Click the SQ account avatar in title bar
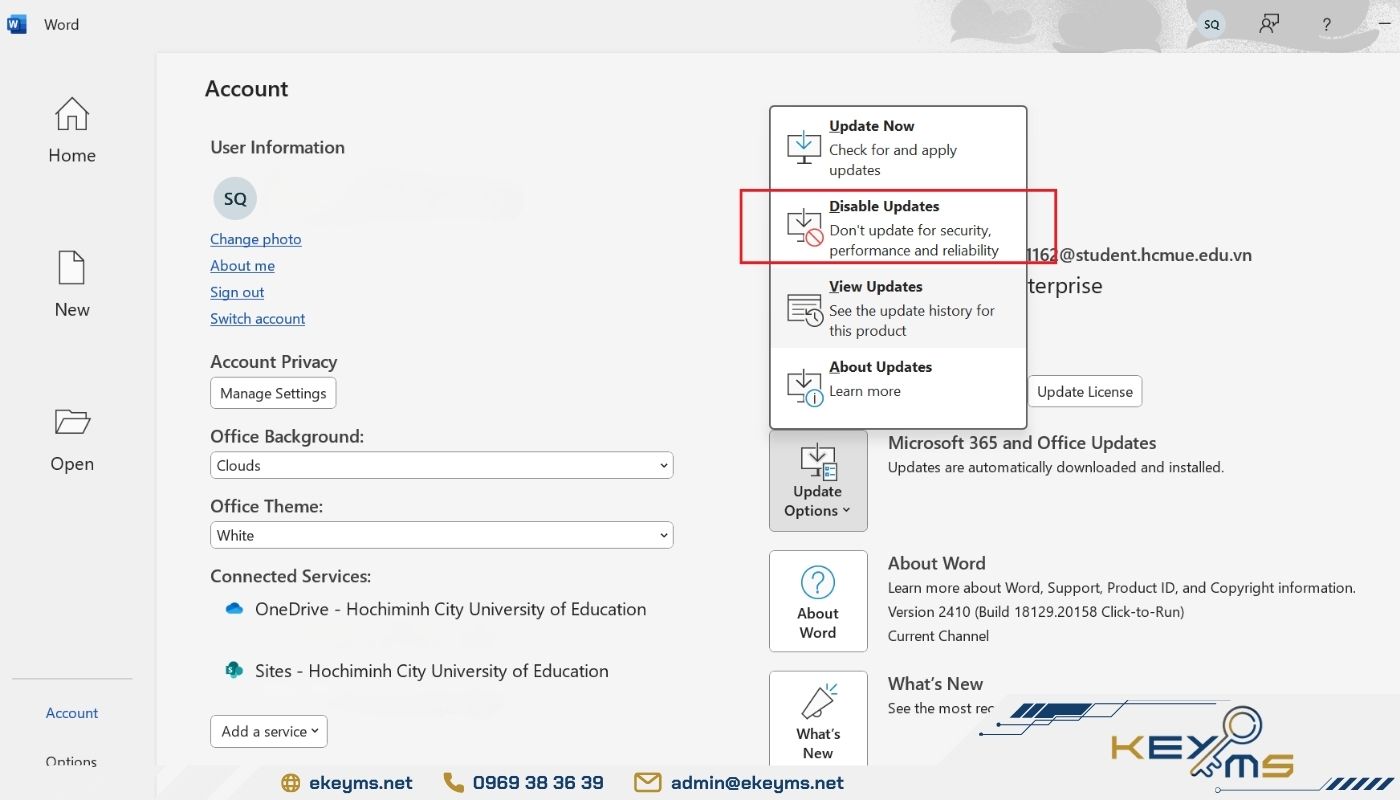The image size is (1400, 800). click(x=1212, y=24)
